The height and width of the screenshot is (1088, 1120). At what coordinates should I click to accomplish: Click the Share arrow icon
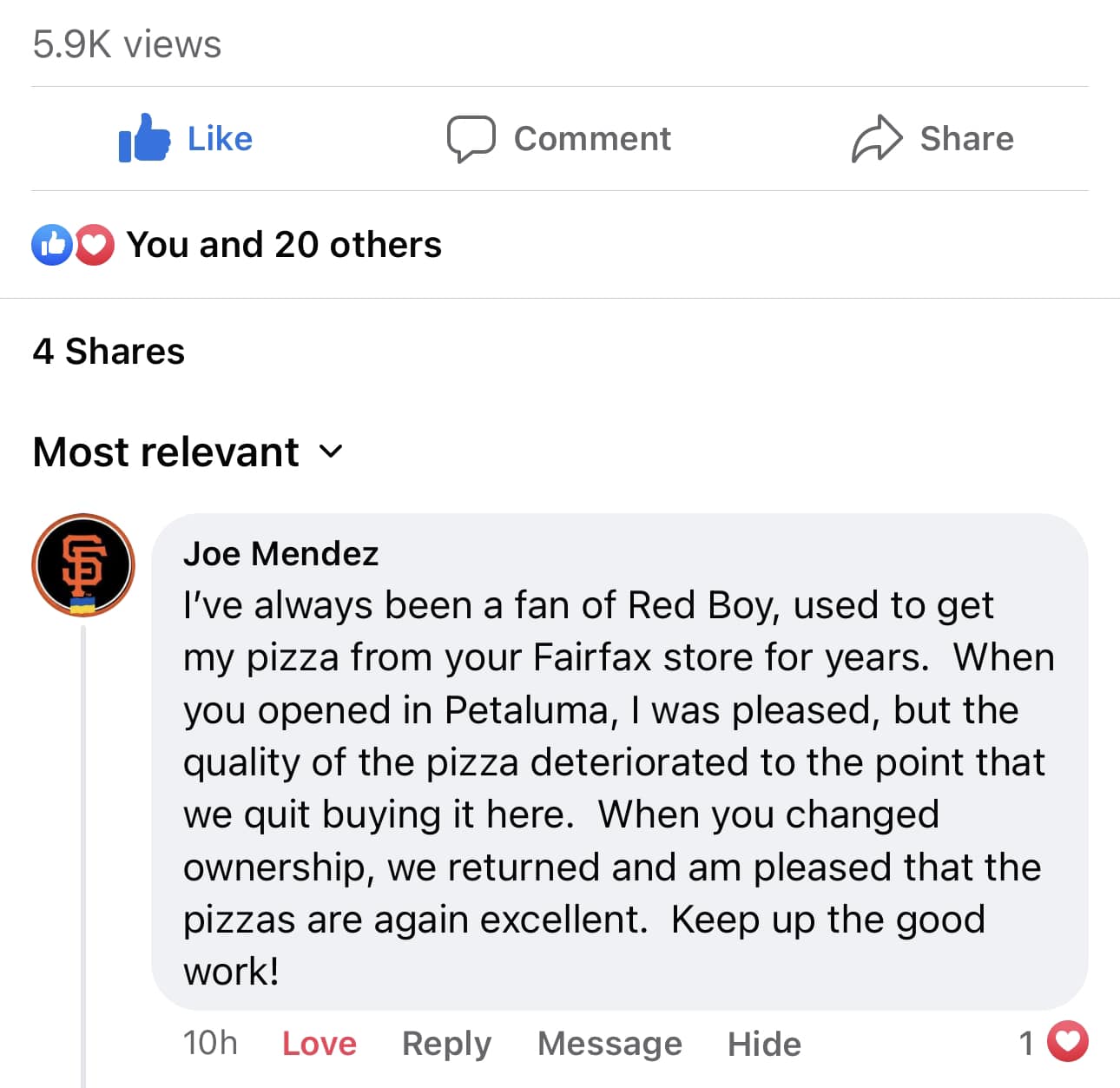pos(877,139)
